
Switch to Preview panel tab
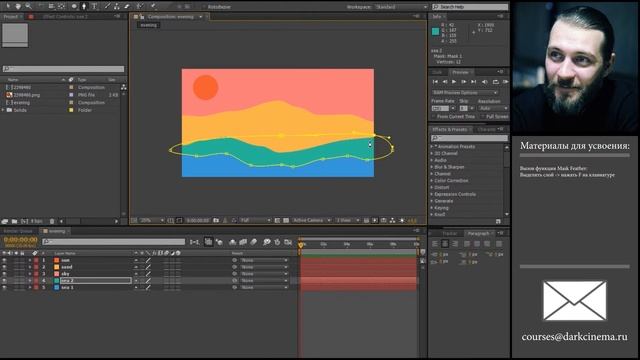pos(460,72)
